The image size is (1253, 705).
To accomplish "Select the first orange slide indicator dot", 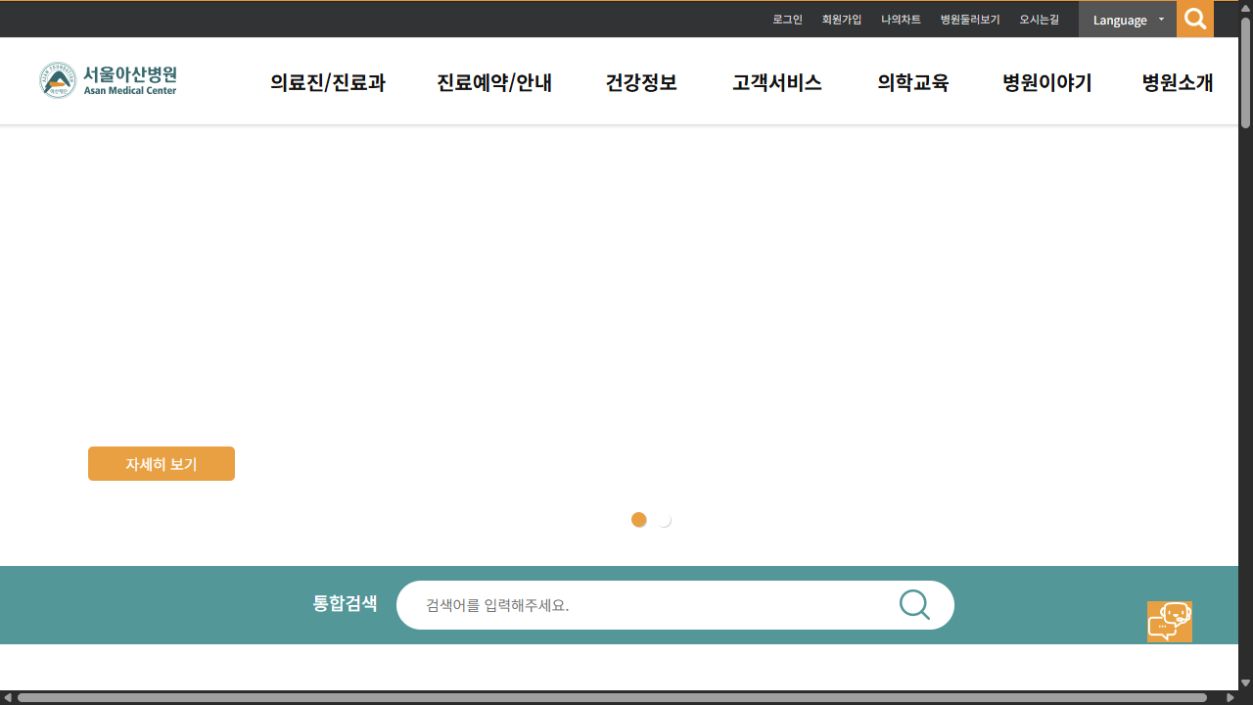I will pos(639,520).
